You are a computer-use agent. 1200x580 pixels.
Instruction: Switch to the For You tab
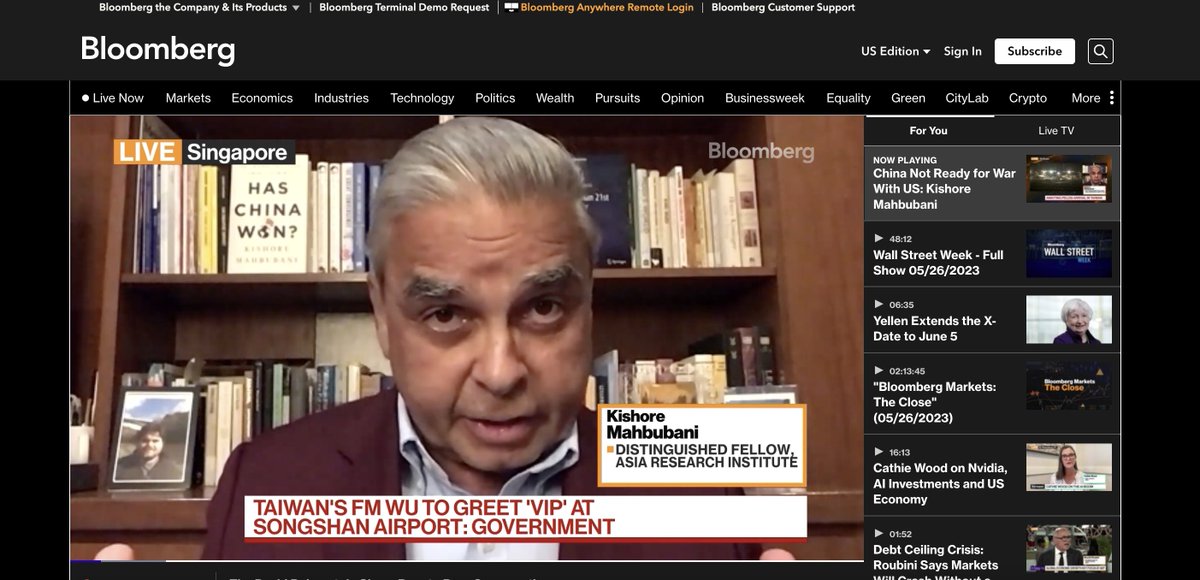(928, 131)
